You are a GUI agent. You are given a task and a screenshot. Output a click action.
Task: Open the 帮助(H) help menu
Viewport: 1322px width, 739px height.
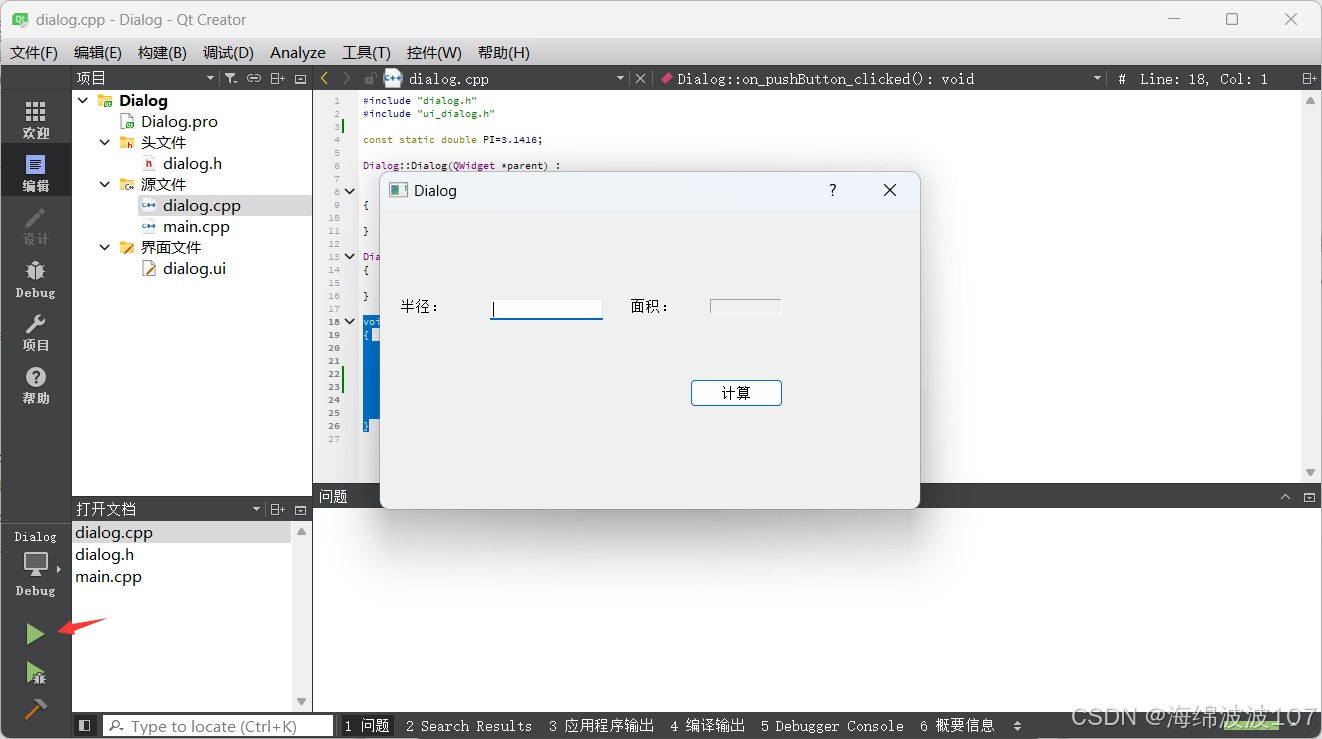point(504,52)
